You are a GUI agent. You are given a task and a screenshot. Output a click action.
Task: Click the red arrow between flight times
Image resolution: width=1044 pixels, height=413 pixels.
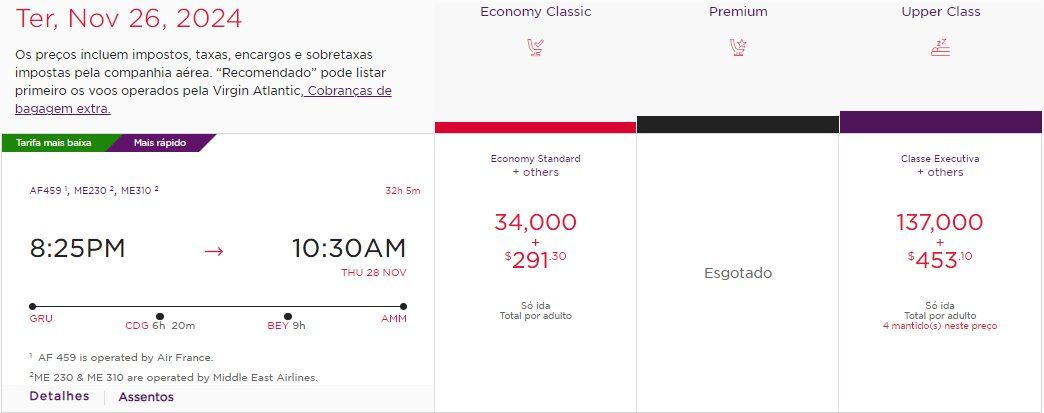click(214, 251)
